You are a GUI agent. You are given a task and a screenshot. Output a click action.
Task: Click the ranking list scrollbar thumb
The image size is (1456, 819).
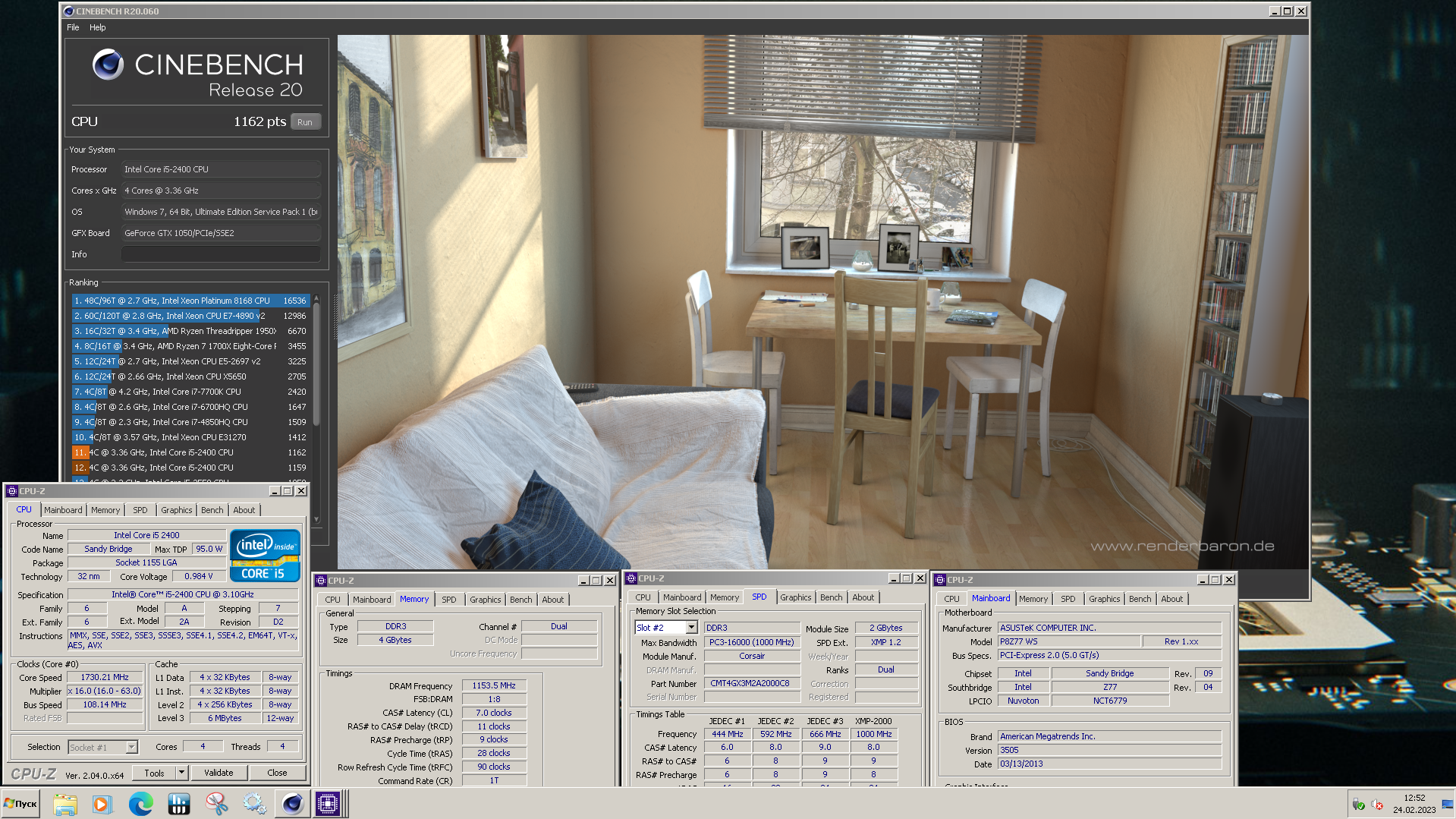coord(316,364)
